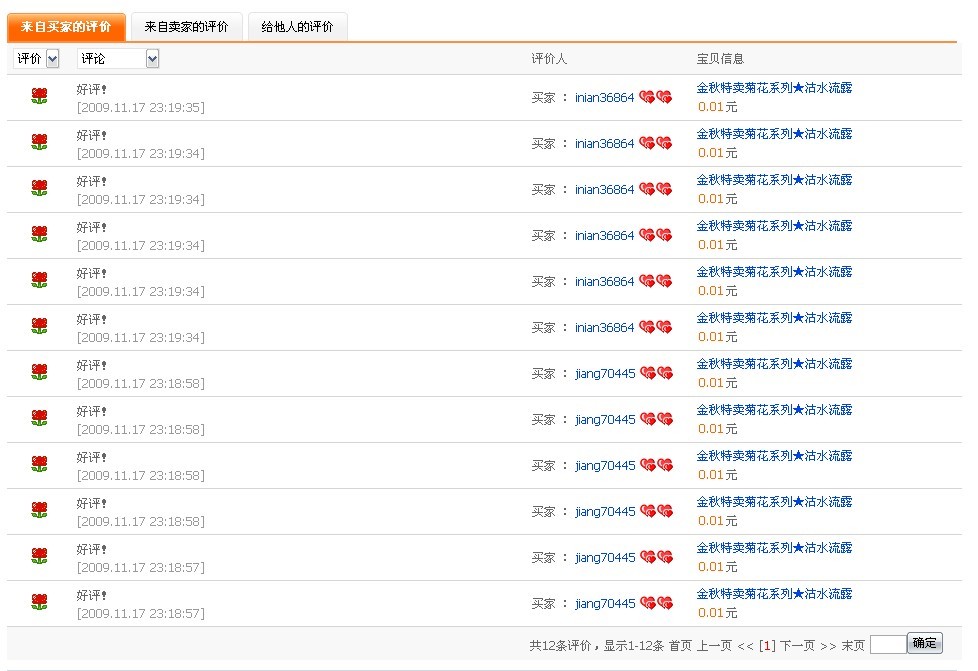Click flower icon of the first jiang70445 review
Viewport: 978px width, 671px height.
pos(39,373)
